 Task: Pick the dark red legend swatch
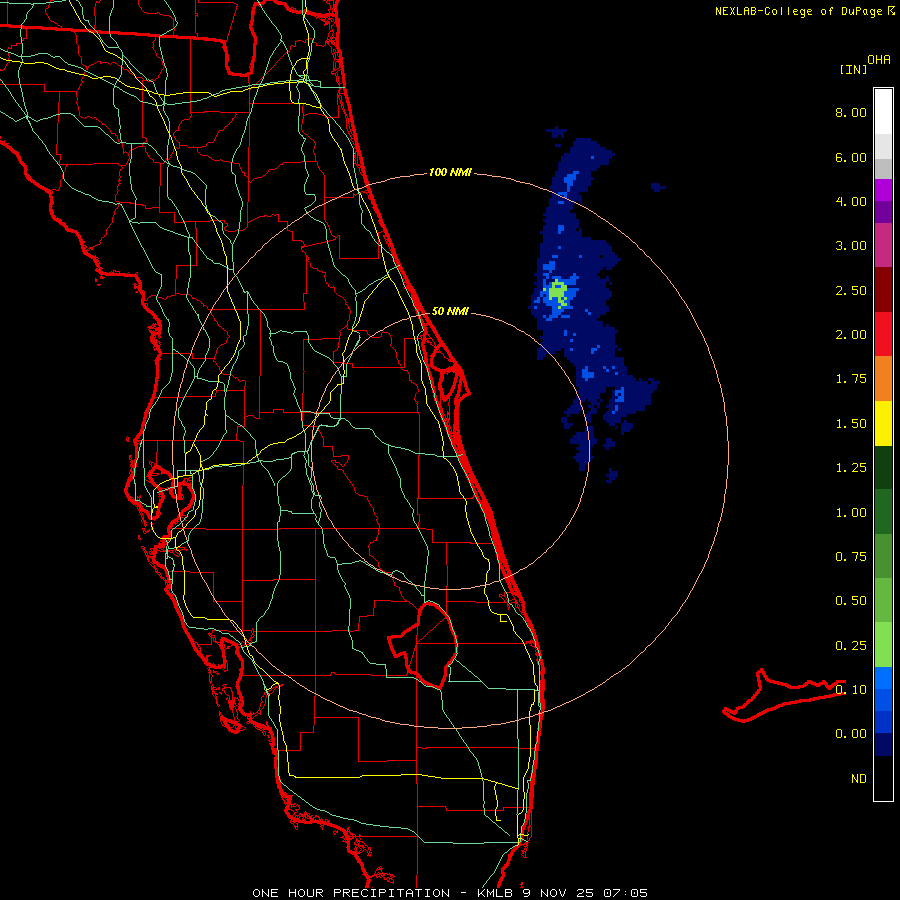pos(883,290)
